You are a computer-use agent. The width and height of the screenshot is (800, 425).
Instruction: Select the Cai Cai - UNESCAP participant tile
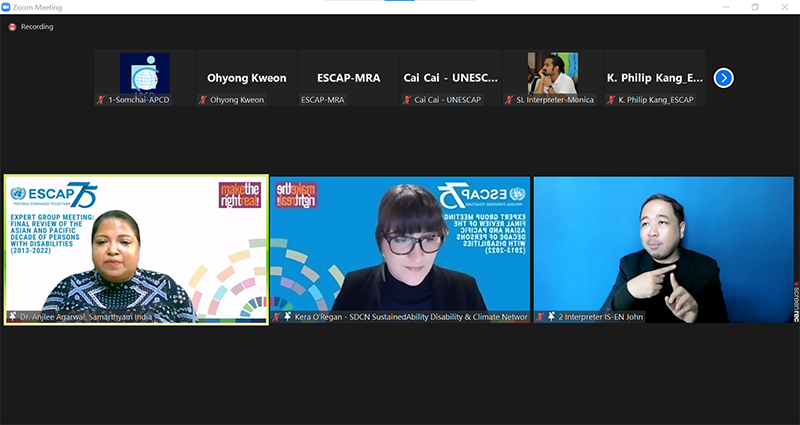(451, 78)
